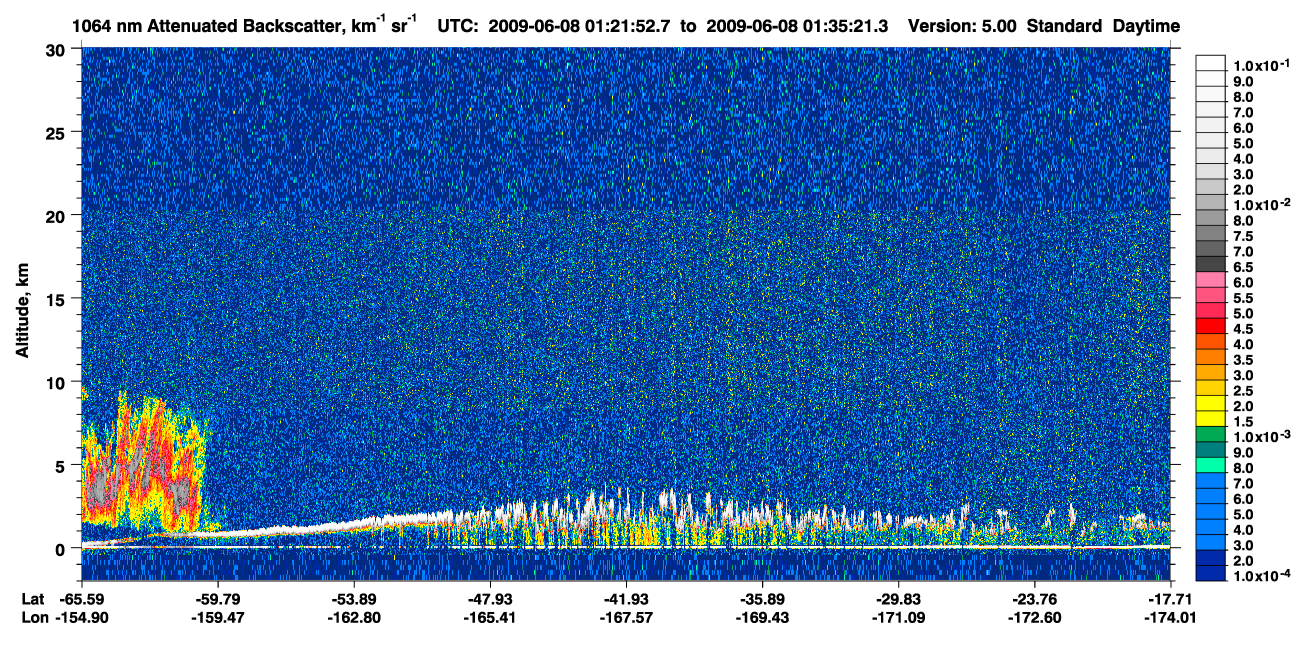Click the altitude axis tick '20'
The height and width of the screenshot is (667, 1300).
pos(58,215)
